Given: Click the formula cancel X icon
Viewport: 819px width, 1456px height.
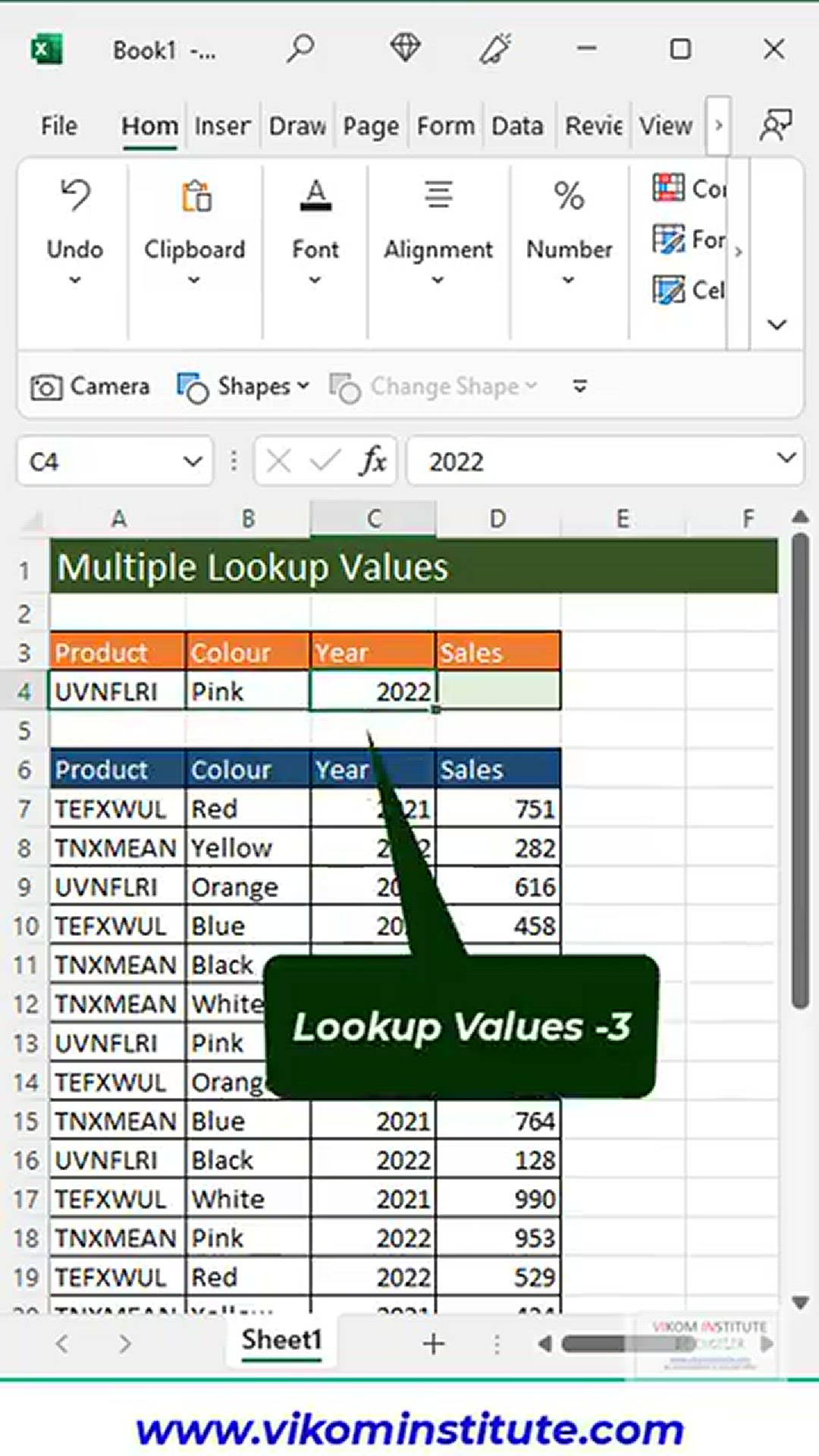Looking at the screenshot, I should (x=278, y=461).
